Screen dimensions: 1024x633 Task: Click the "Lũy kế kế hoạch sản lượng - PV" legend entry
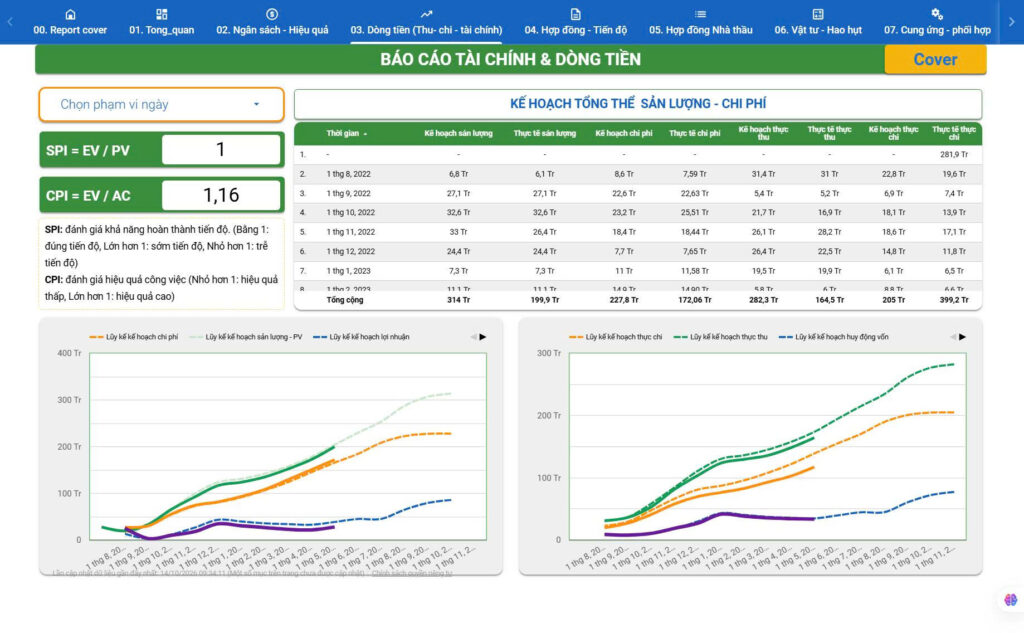[246, 337]
